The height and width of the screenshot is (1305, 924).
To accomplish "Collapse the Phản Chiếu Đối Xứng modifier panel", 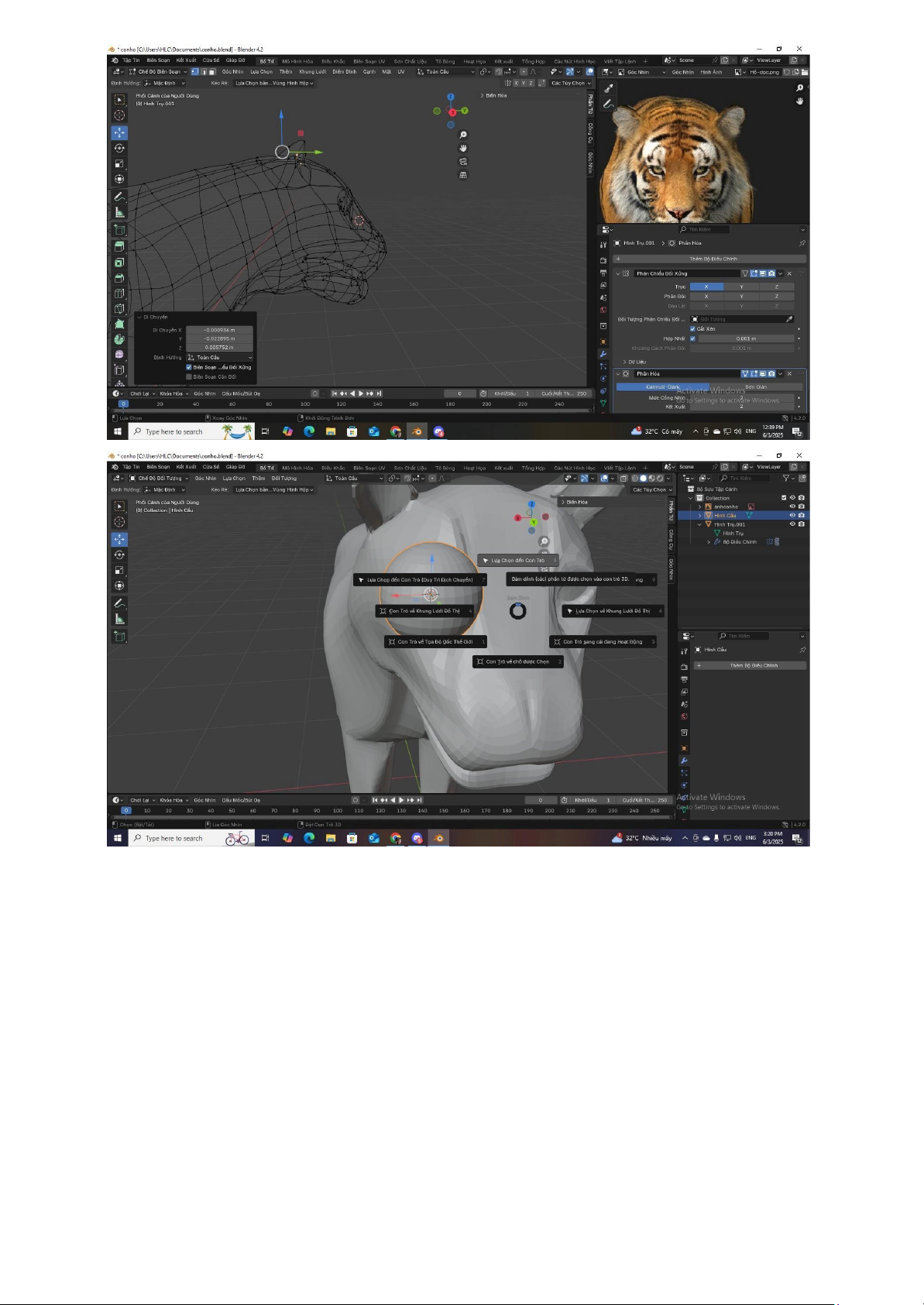I will (x=618, y=273).
